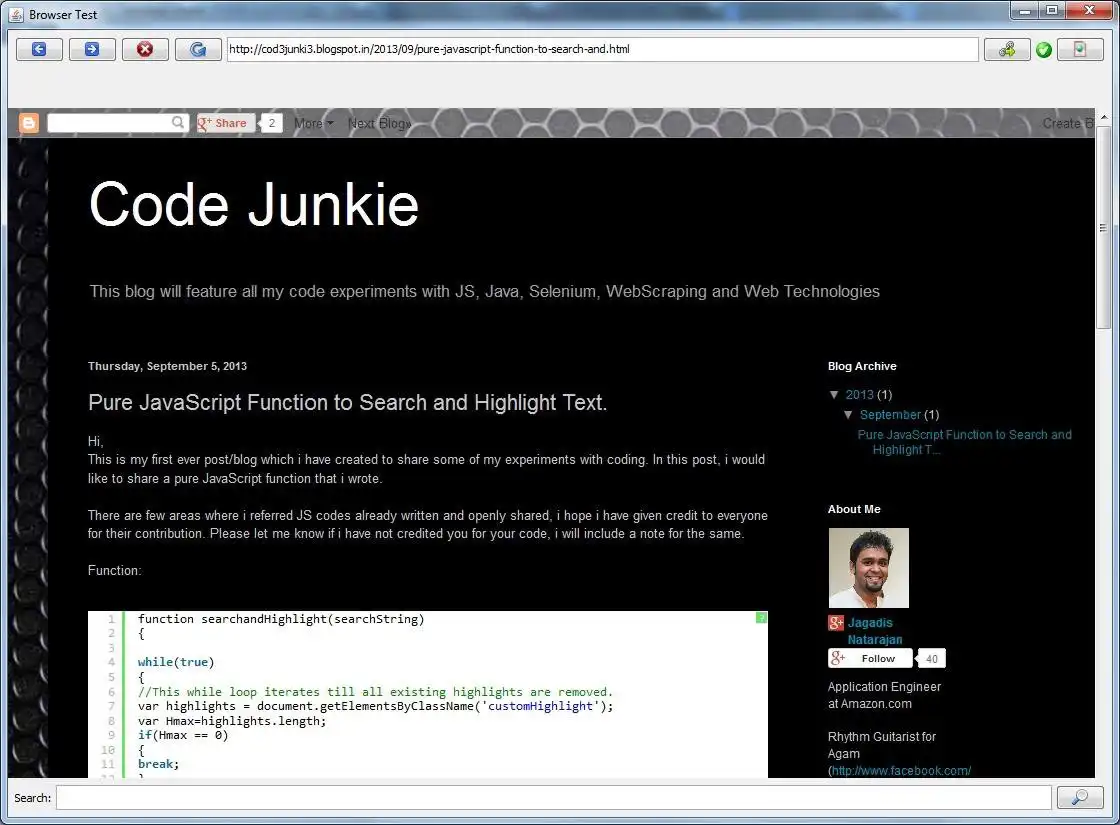
Task: Click the date Thursday, September 5, 2013
Action: pos(167,366)
